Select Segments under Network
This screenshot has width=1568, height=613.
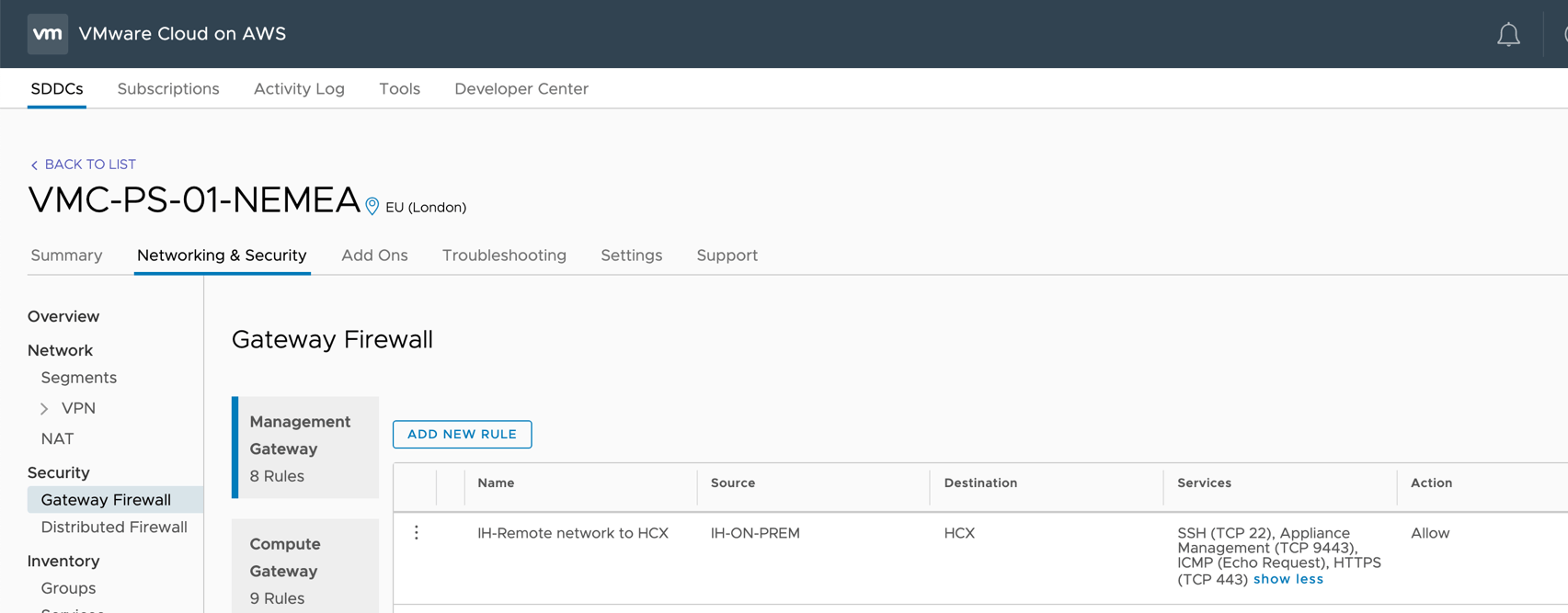tap(79, 378)
